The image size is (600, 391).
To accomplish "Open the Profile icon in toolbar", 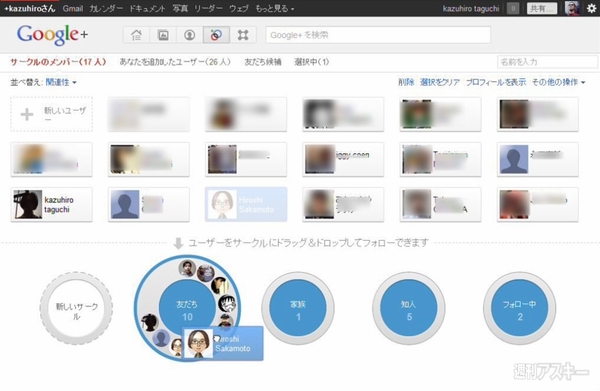I will tap(189, 35).
